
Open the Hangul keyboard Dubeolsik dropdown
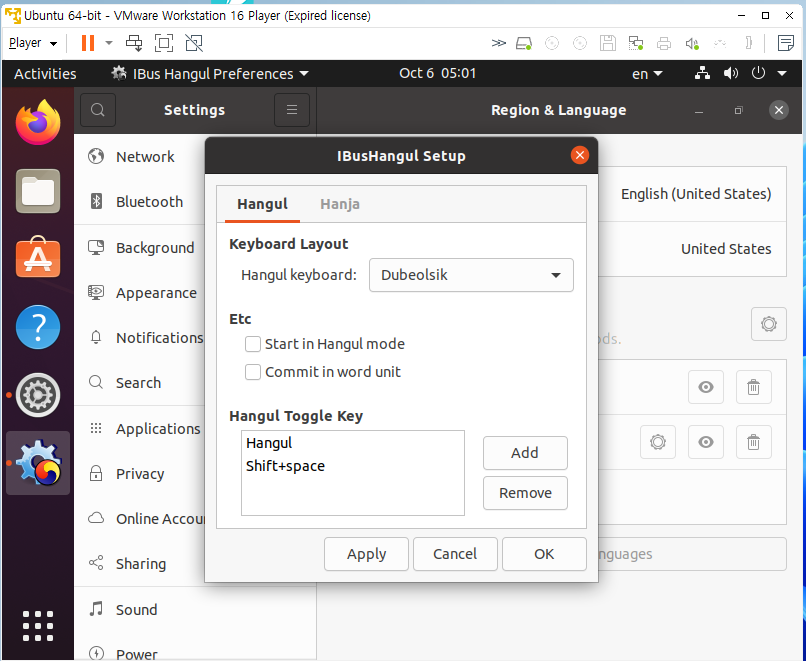click(471, 275)
